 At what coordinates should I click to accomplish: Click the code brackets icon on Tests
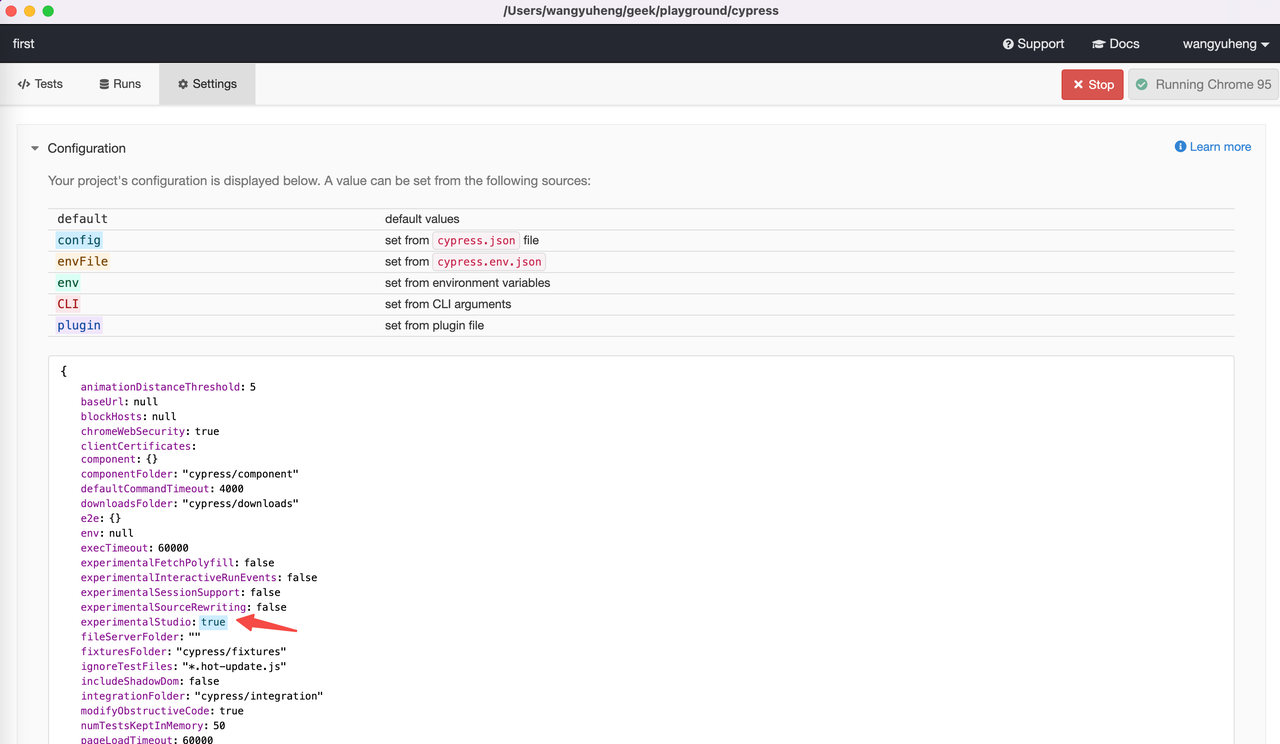[24, 84]
